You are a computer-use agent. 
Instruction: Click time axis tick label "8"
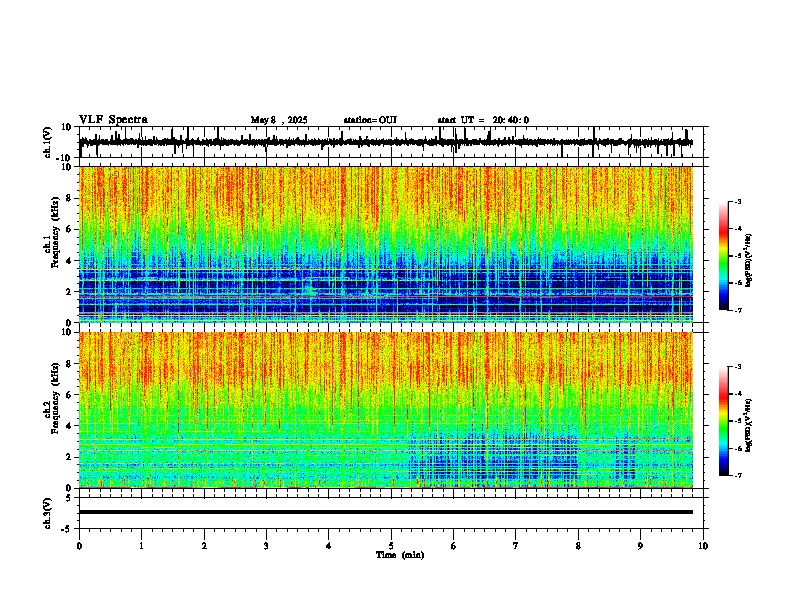[578, 546]
